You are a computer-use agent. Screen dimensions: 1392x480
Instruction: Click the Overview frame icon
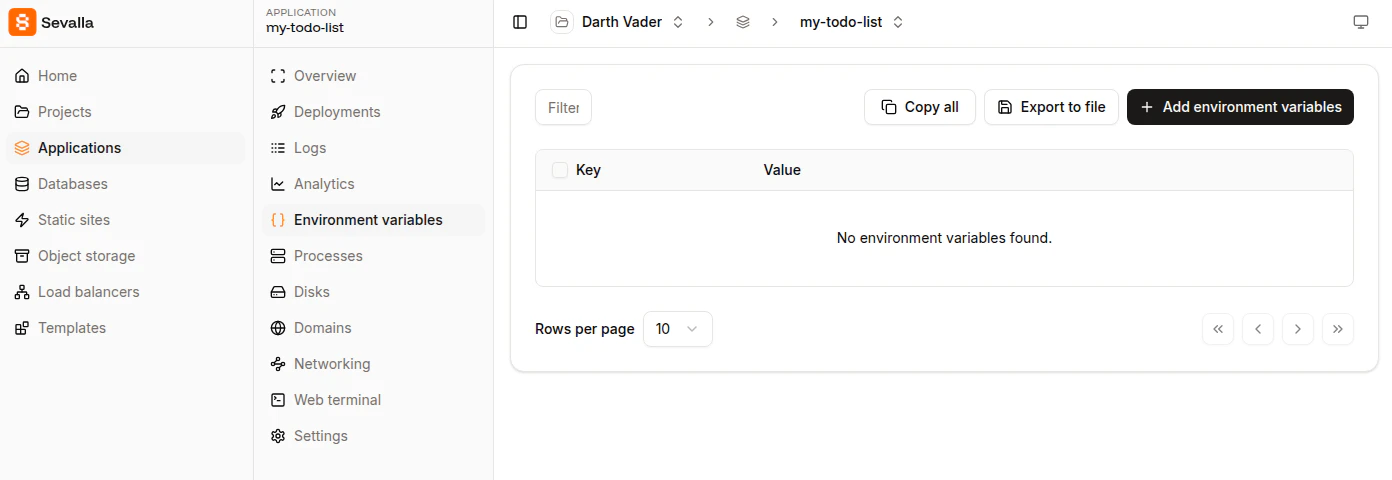pos(278,76)
